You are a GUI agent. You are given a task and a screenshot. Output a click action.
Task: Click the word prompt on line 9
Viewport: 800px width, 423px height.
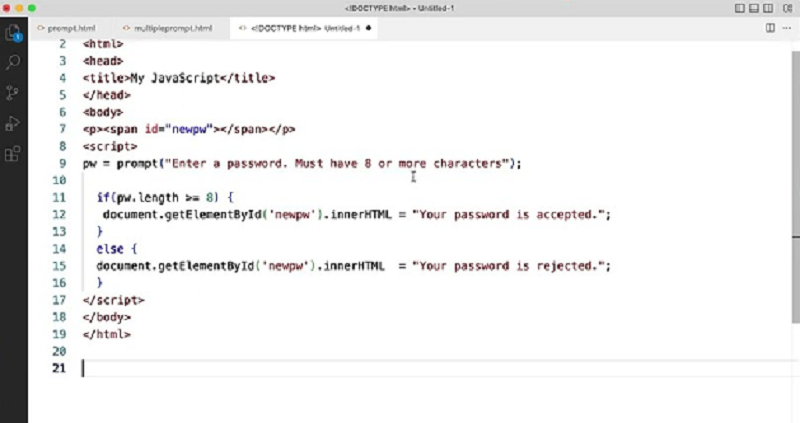(x=137, y=163)
